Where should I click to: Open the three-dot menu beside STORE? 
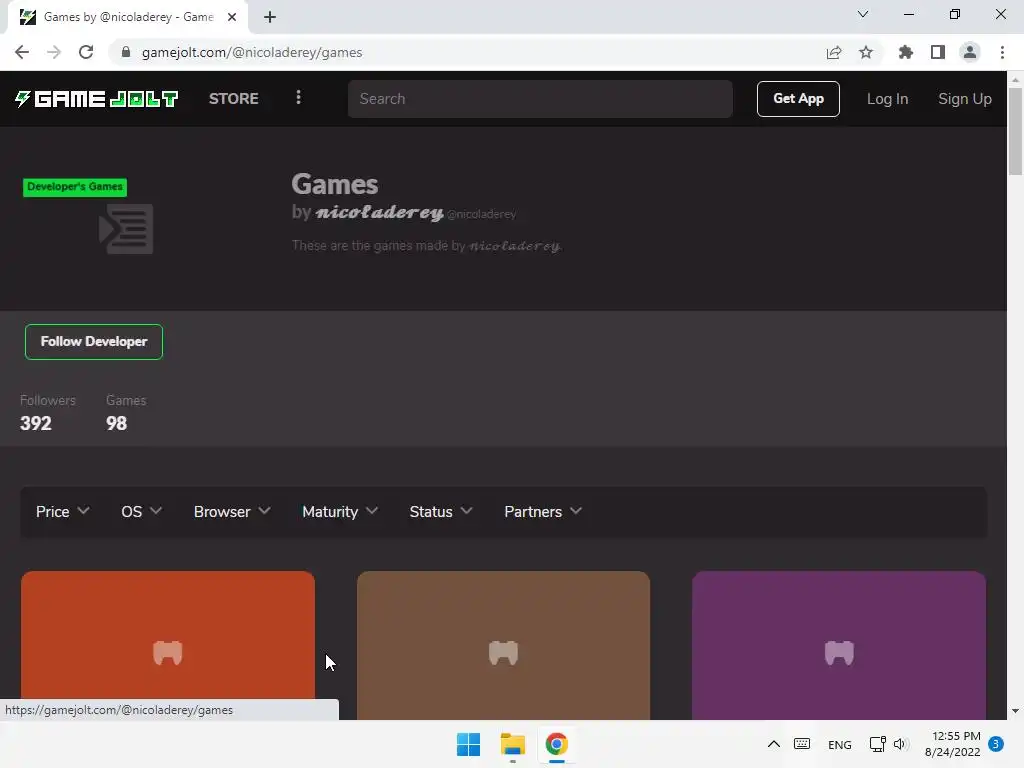[x=298, y=98]
